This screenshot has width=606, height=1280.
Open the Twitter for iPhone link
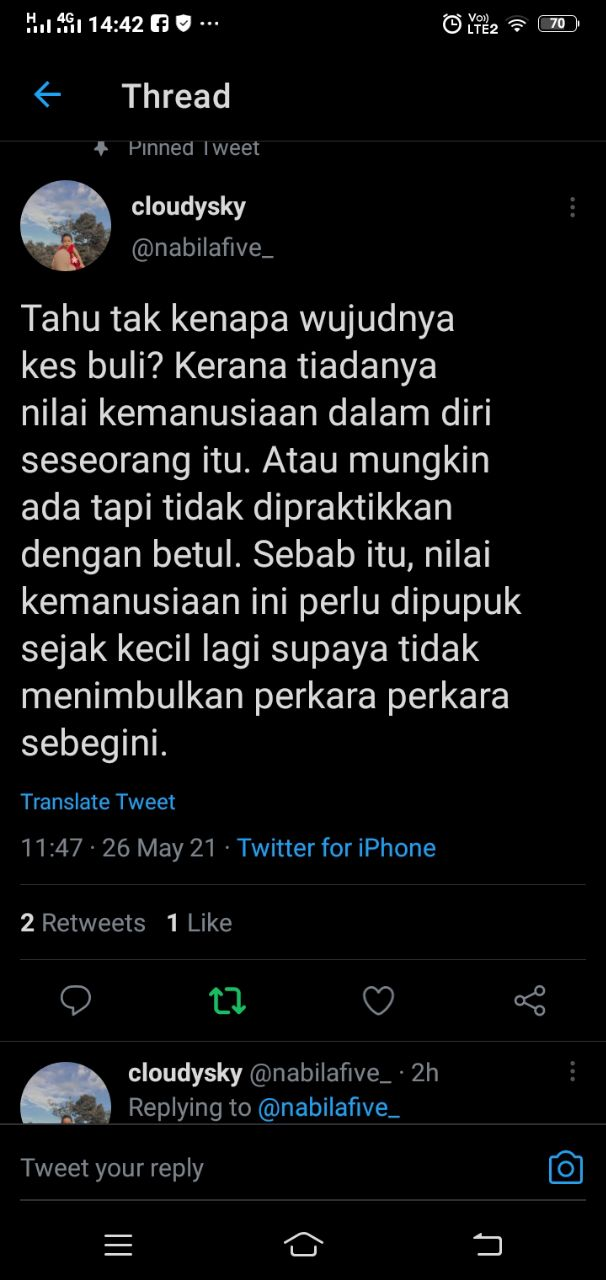(336, 848)
